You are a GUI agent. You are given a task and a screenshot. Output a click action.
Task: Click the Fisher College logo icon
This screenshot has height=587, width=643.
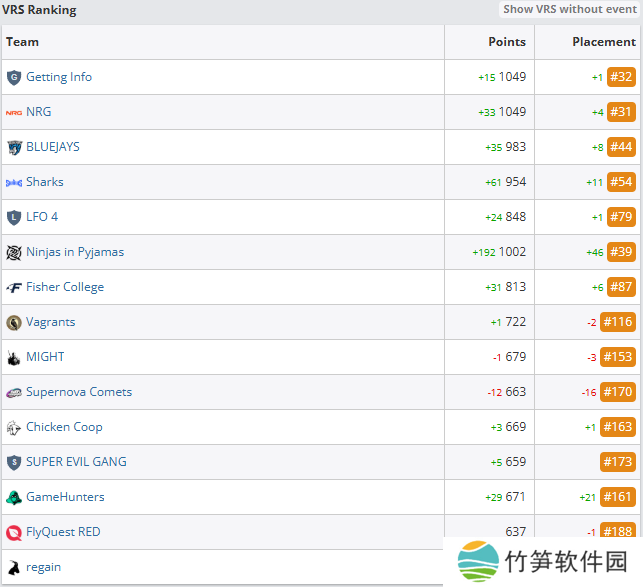[x=14, y=287]
